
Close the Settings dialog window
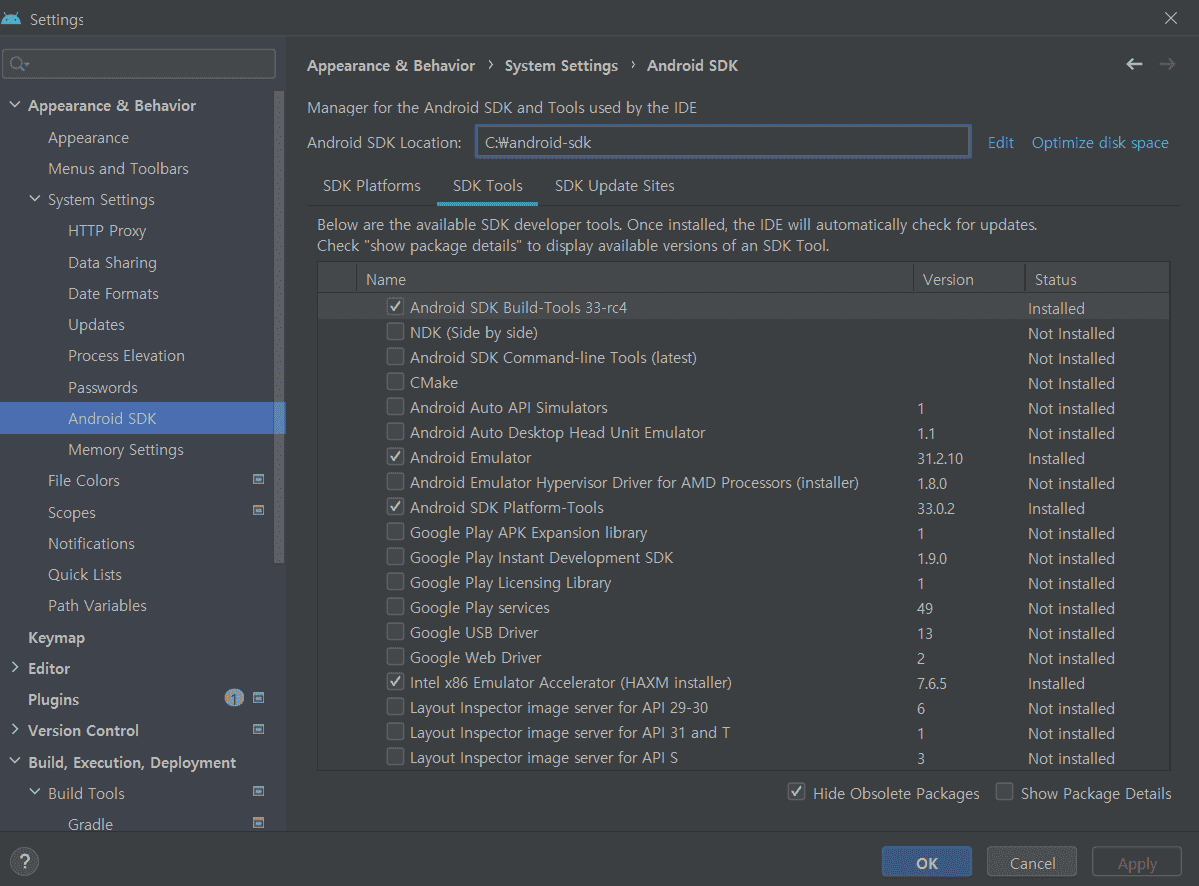1171,18
